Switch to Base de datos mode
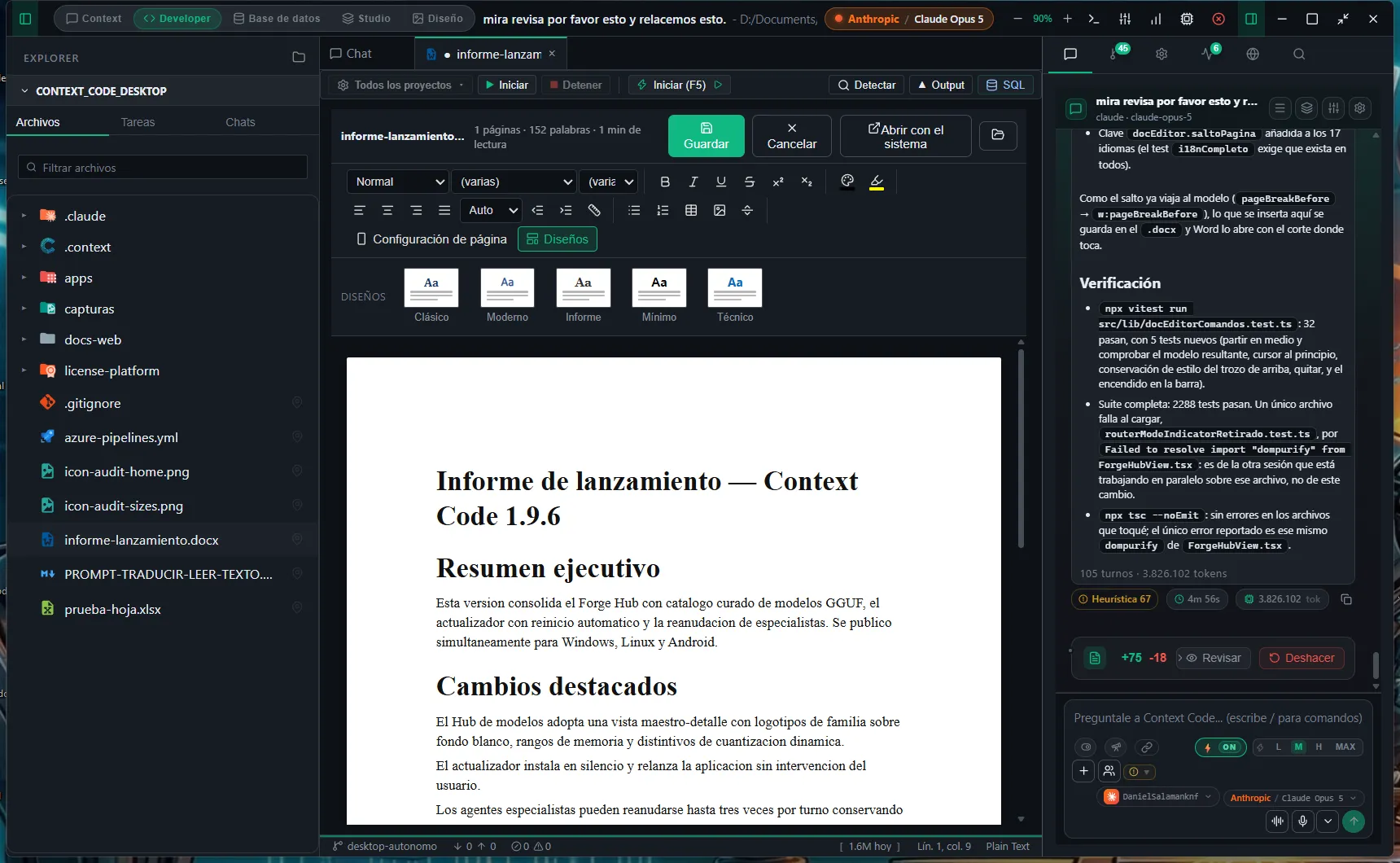The height and width of the screenshot is (863, 1400). click(x=277, y=18)
